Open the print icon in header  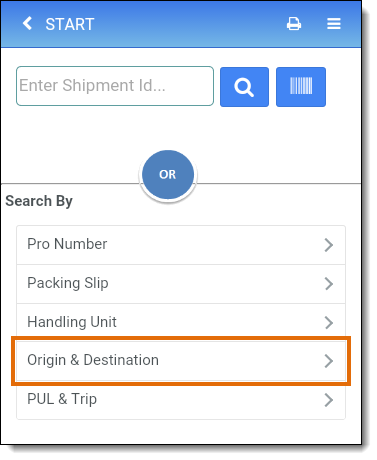294,24
